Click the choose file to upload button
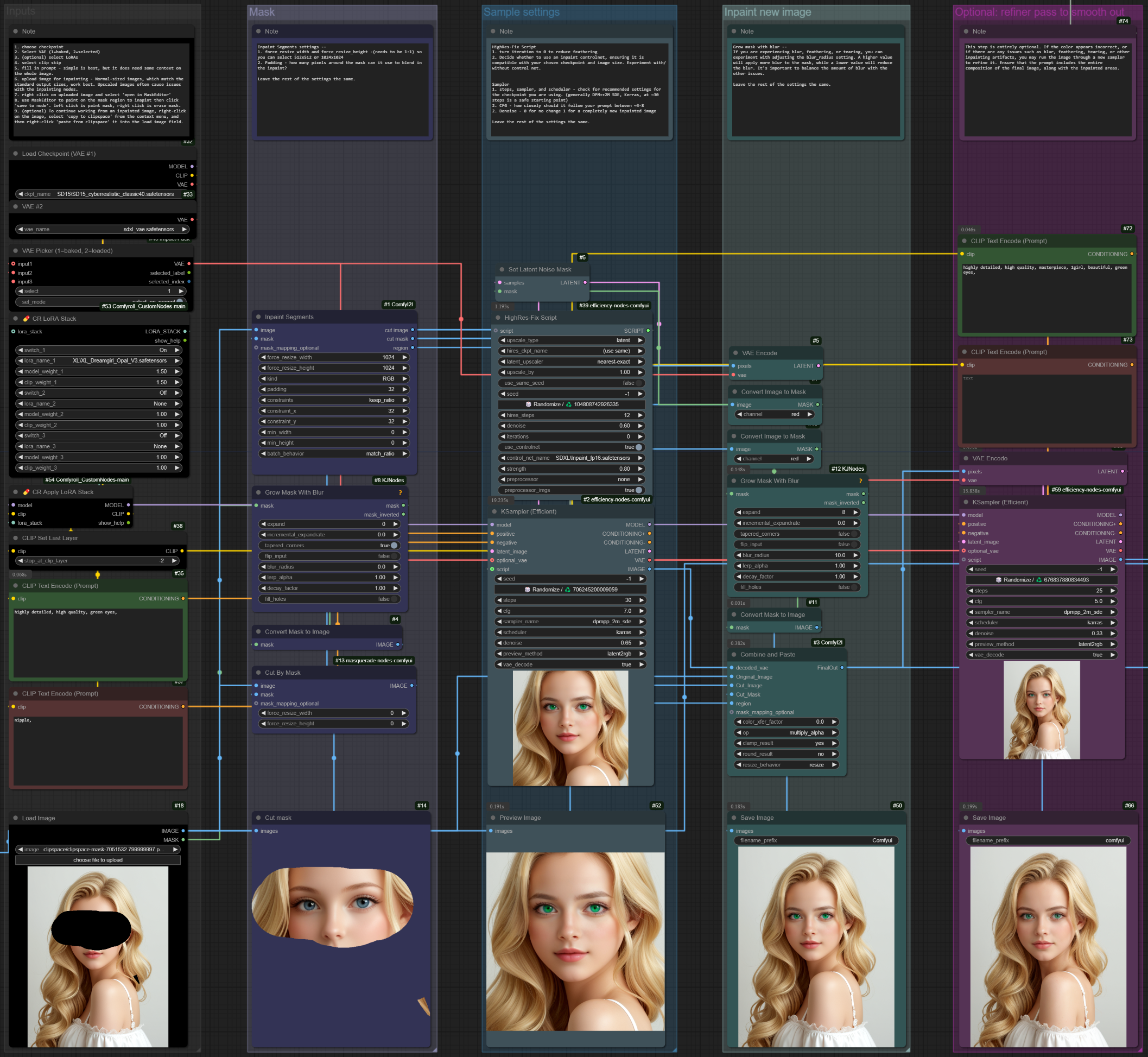 click(x=98, y=860)
